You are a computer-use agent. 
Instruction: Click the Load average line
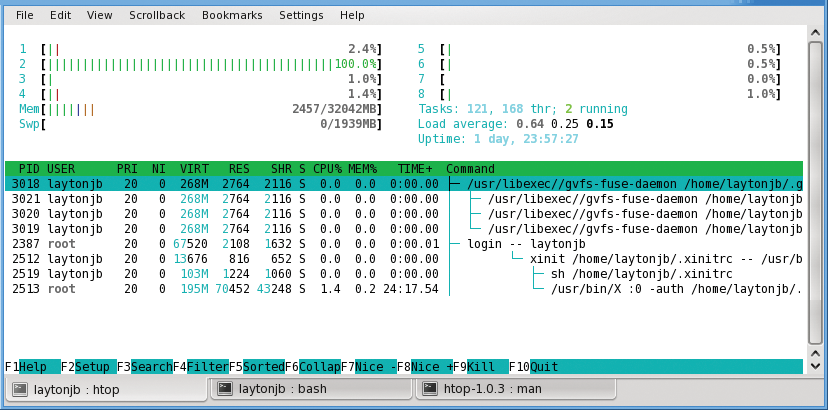point(515,125)
